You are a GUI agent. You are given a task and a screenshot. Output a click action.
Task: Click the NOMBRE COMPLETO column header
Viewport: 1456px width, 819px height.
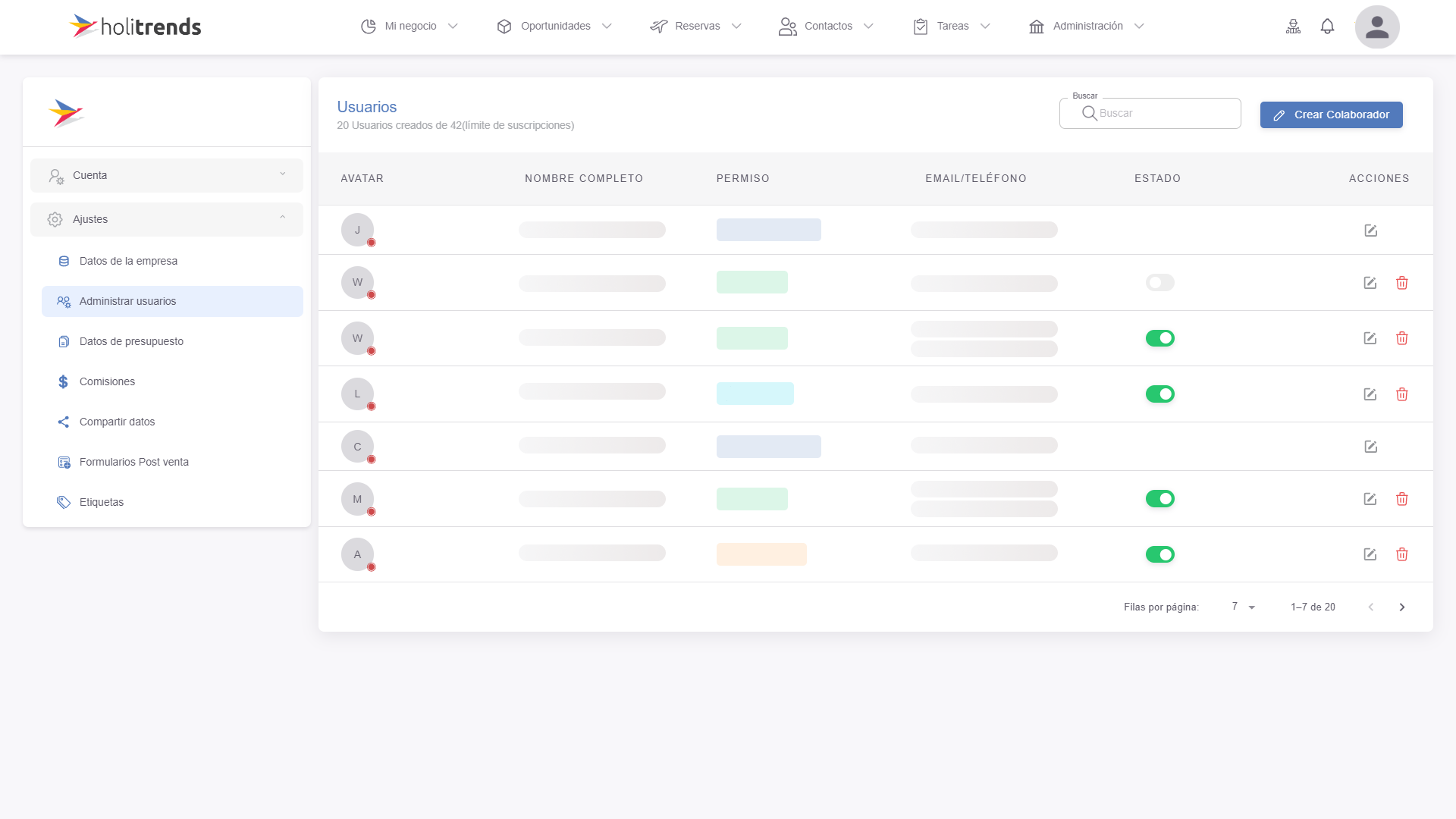point(584,178)
